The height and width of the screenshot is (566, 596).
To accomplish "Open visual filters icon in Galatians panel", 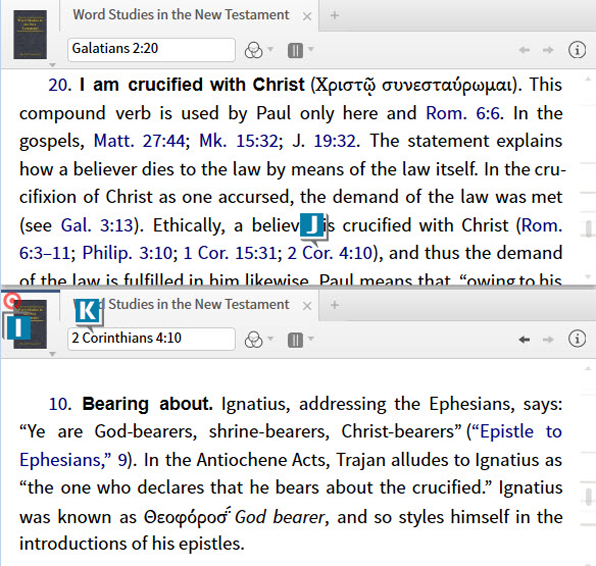I will click(254, 50).
